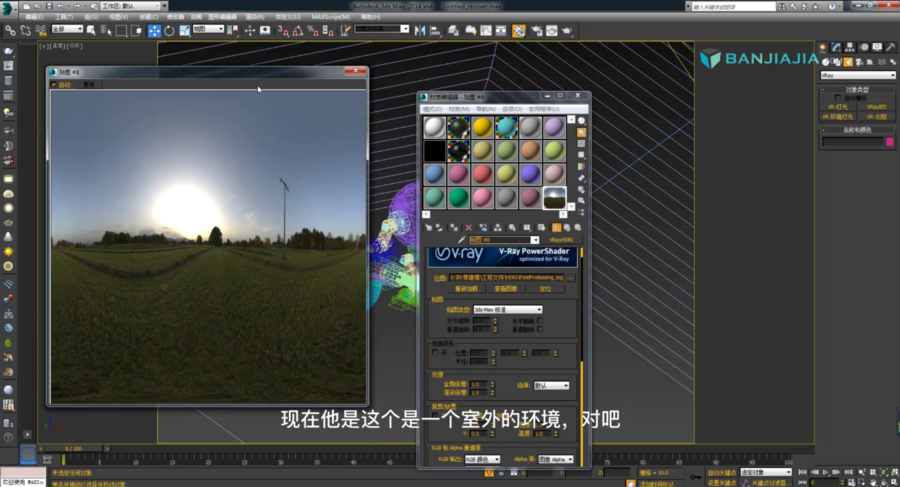Click Sample Type sphere icon
Viewport: 900px width, 487px height.
click(581, 121)
